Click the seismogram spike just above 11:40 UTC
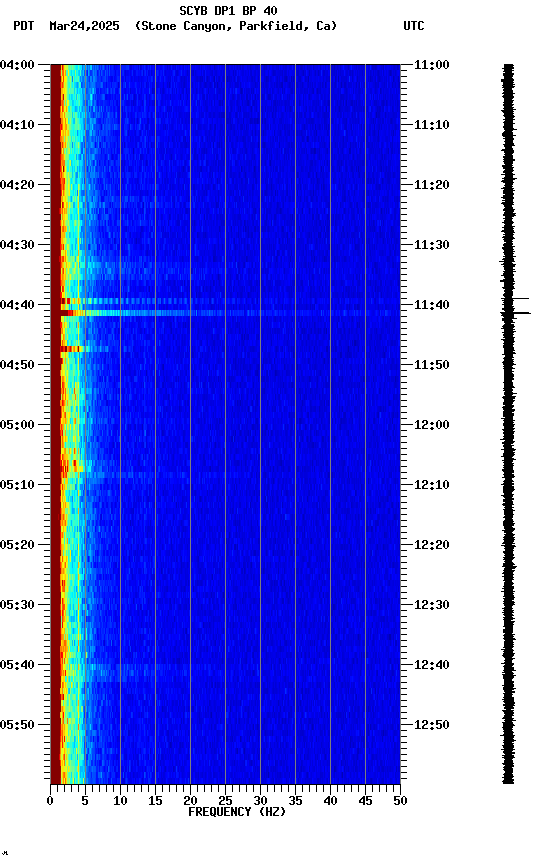This screenshot has width=552, height=864. pos(521,299)
